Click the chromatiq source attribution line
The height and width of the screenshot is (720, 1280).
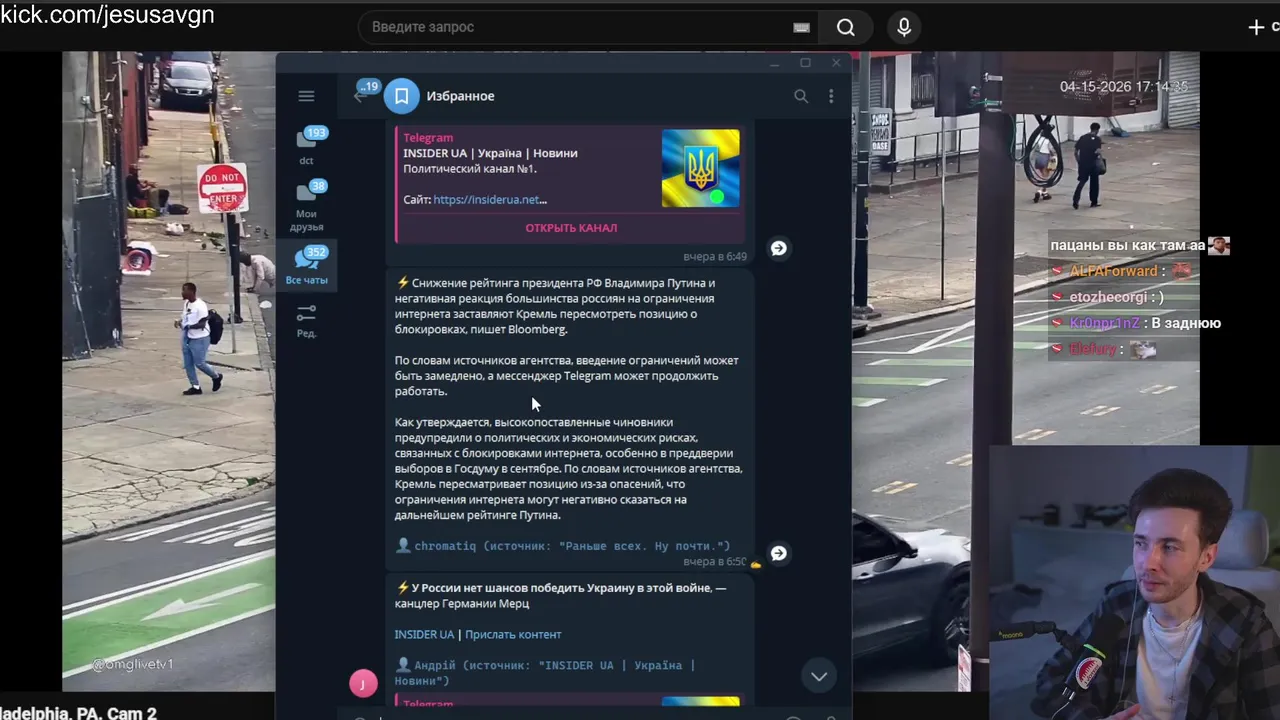point(563,546)
